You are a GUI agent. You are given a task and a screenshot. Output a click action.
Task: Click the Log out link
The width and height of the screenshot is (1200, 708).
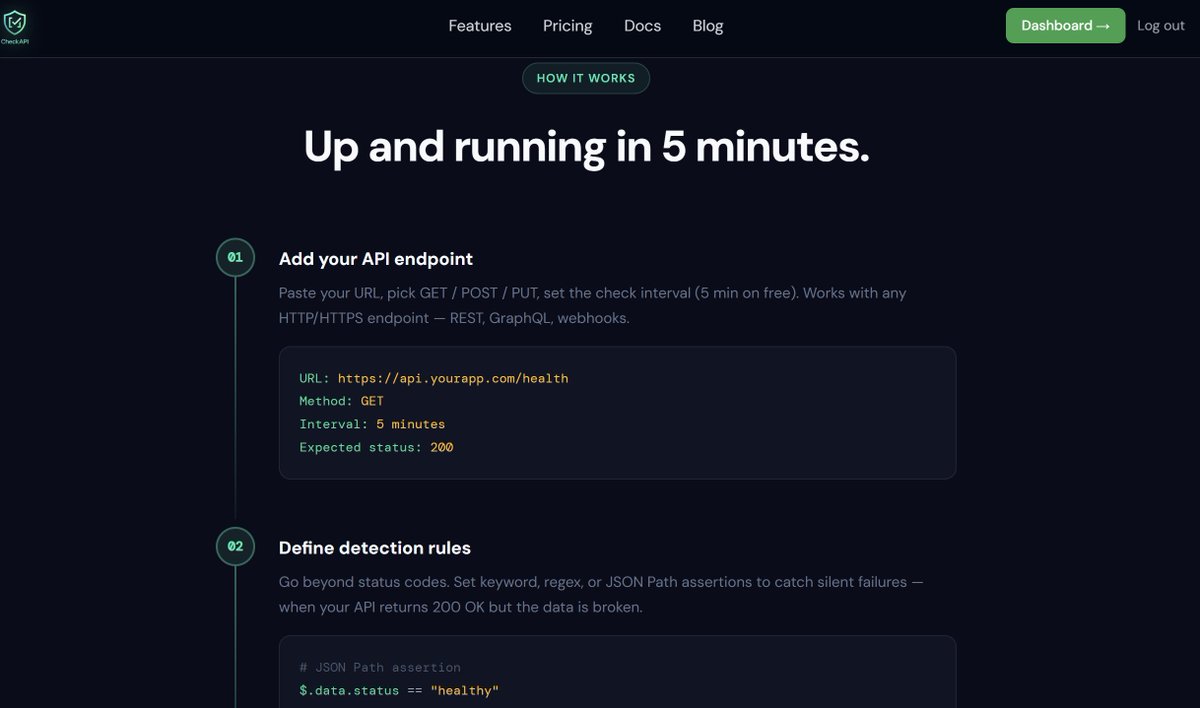[x=1161, y=26]
